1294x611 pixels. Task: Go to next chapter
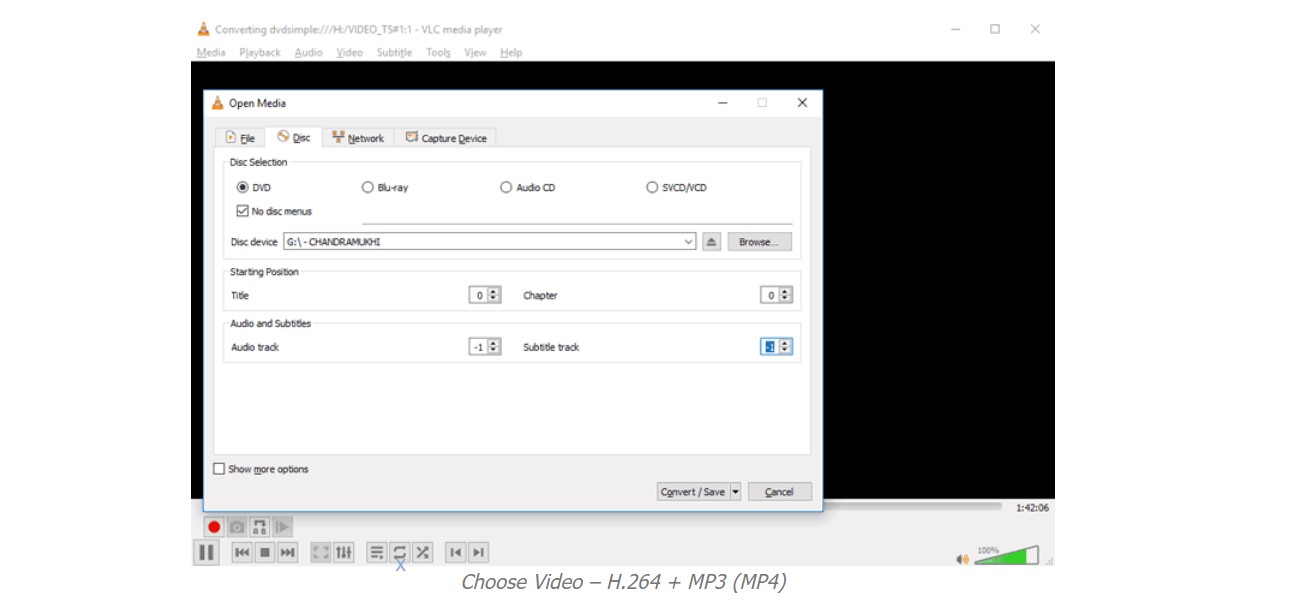click(x=479, y=552)
